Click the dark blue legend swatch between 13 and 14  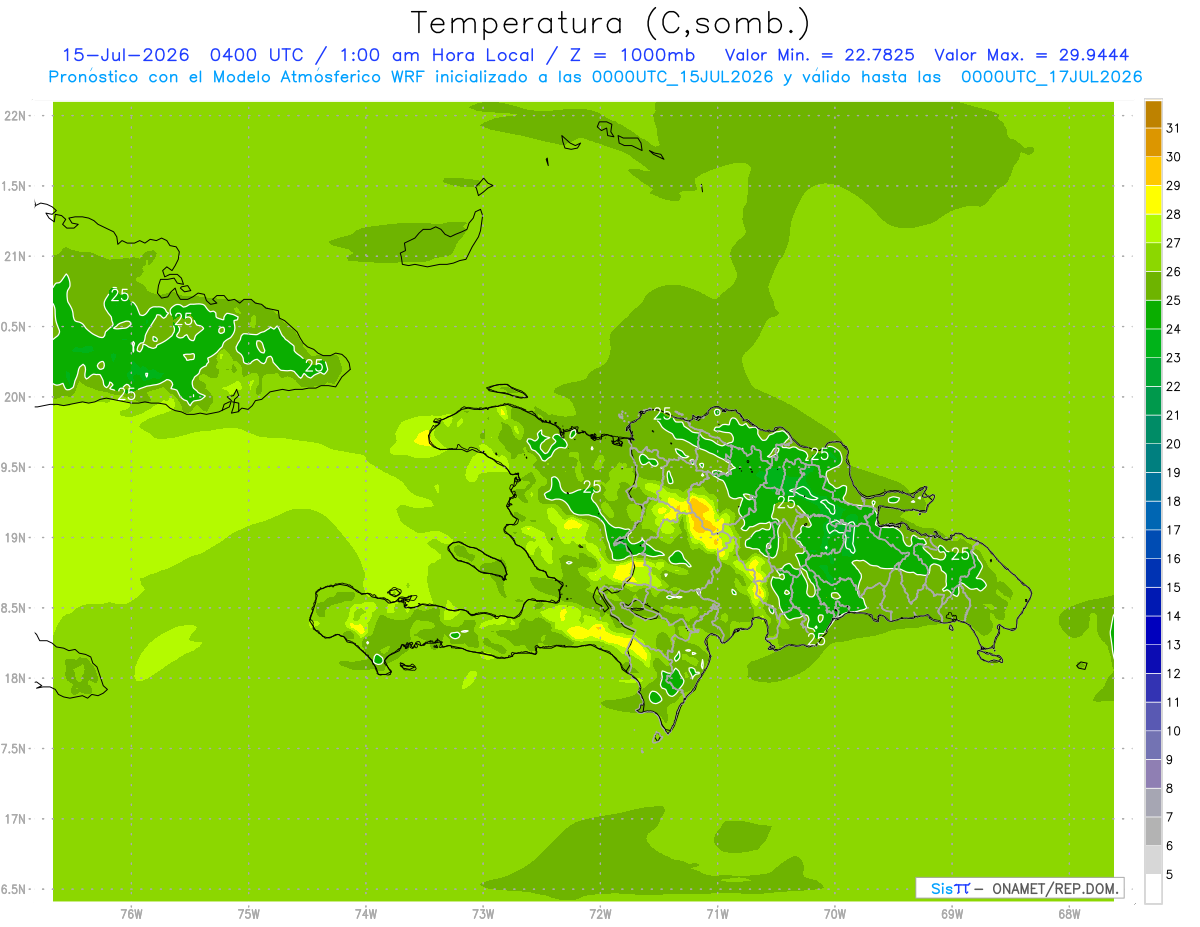click(1153, 631)
